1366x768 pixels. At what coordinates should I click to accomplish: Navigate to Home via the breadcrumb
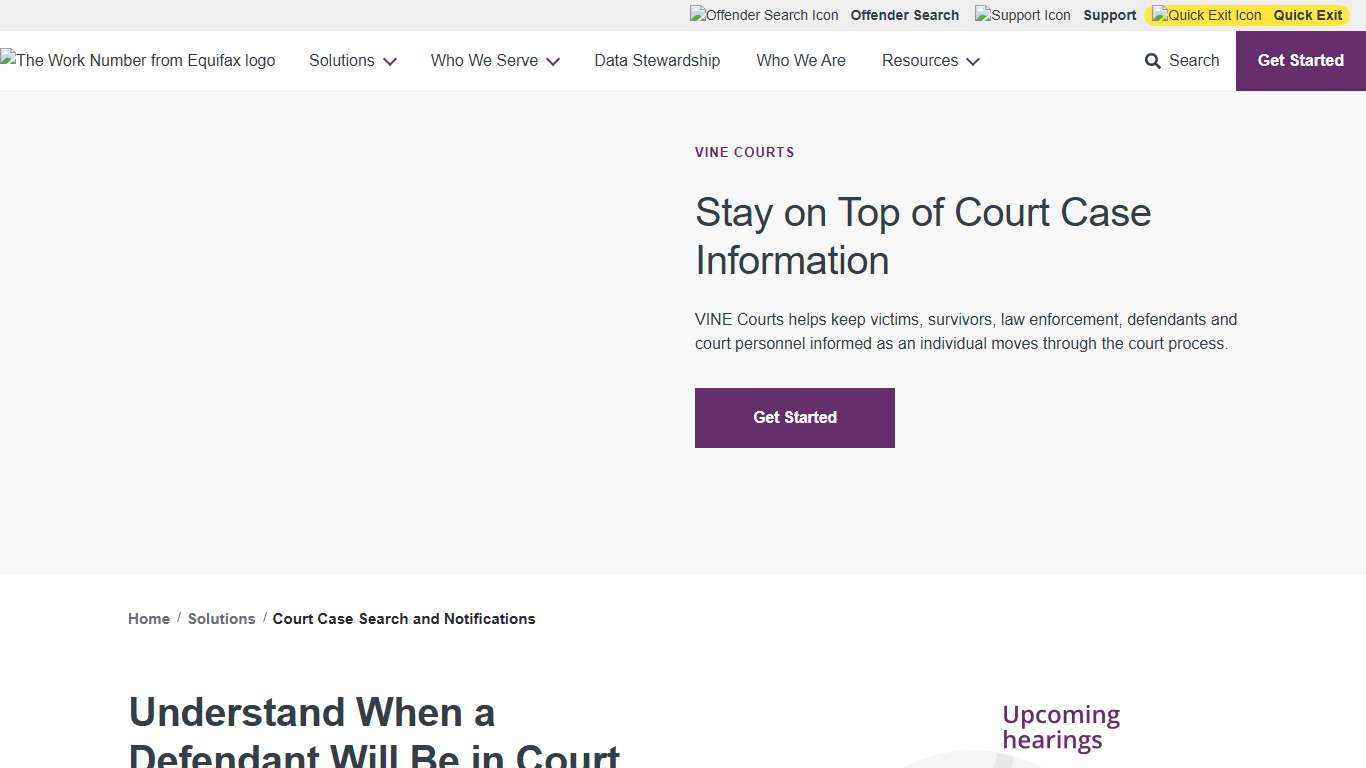pos(148,618)
